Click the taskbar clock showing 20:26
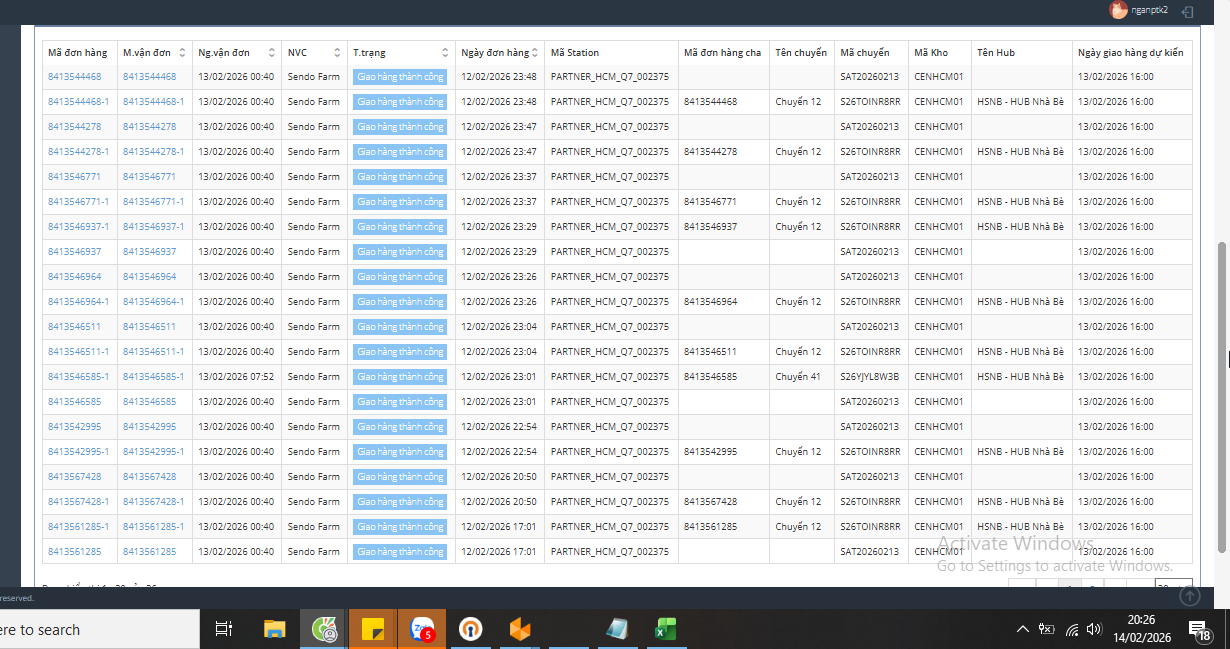The width and height of the screenshot is (1230, 649). 1140,629
